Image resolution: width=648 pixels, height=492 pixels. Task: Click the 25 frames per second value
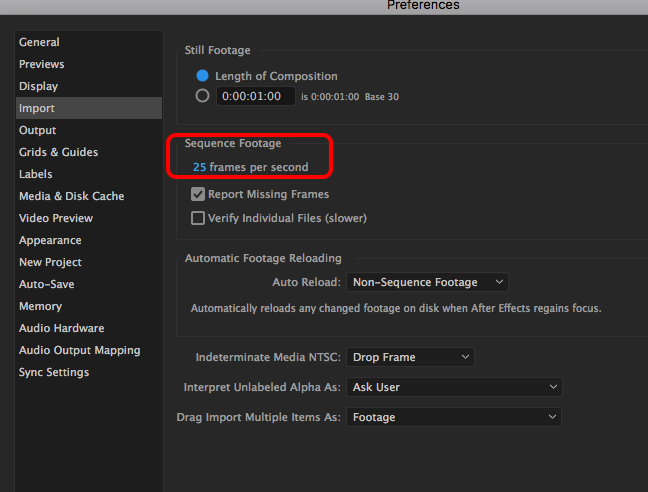click(200, 167)
